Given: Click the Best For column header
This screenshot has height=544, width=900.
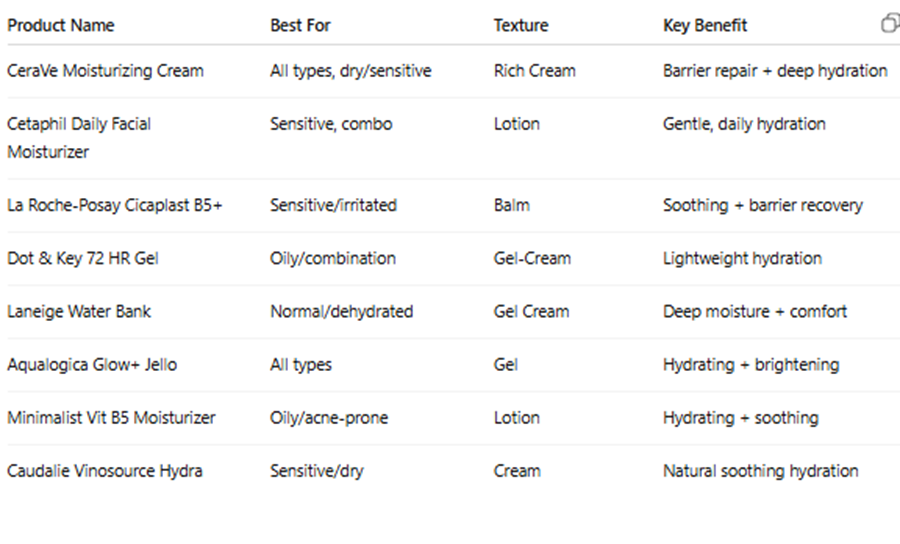Looking at the screenshot, I should [x=300, y=25].
